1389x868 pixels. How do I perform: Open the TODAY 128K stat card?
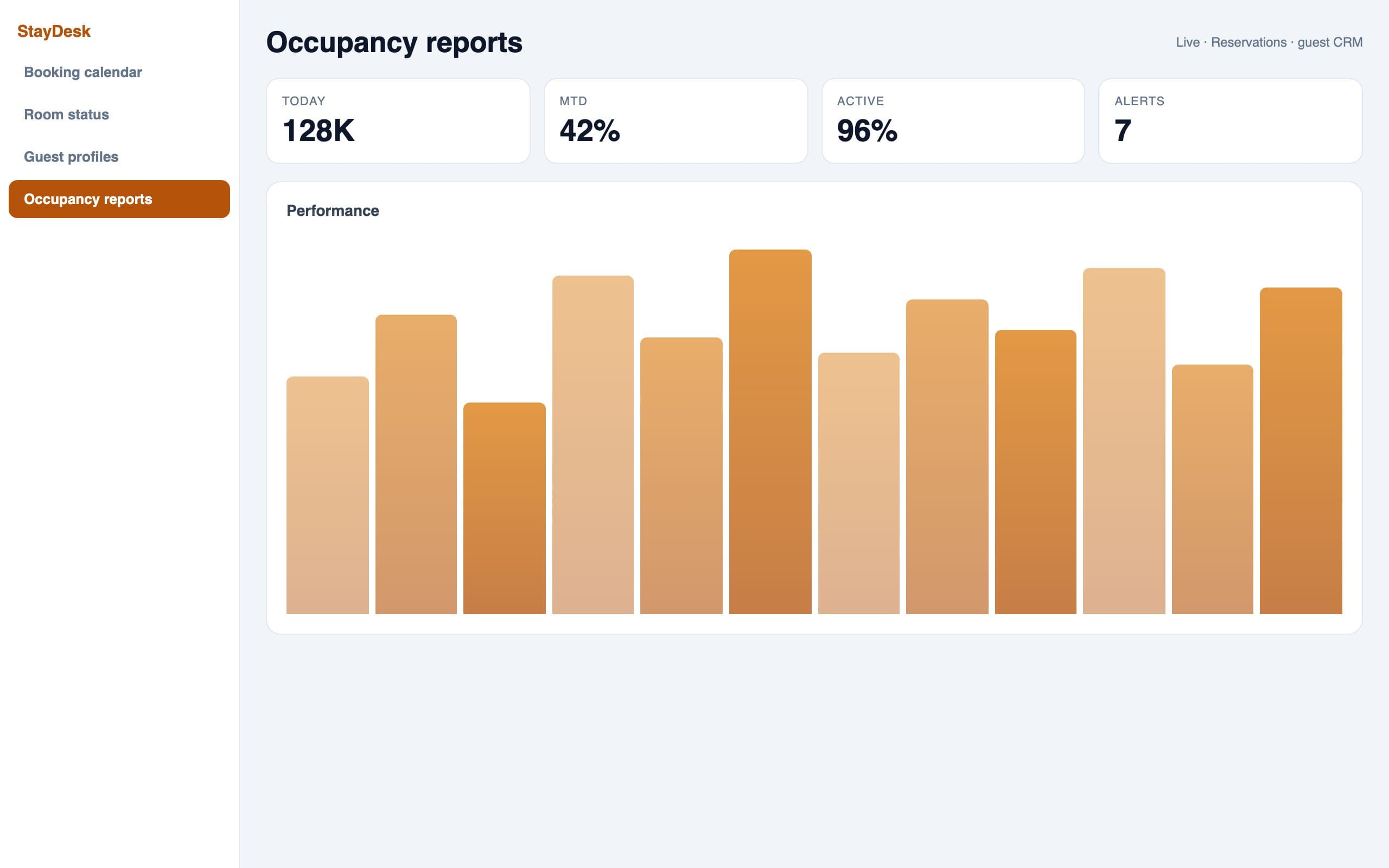pyautogui.click(x=398, y=121)
